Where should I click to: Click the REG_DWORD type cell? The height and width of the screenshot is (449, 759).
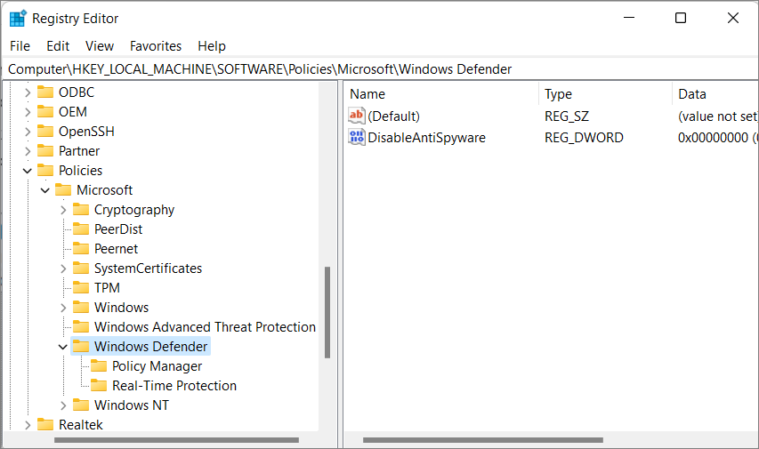coord(584,137)
